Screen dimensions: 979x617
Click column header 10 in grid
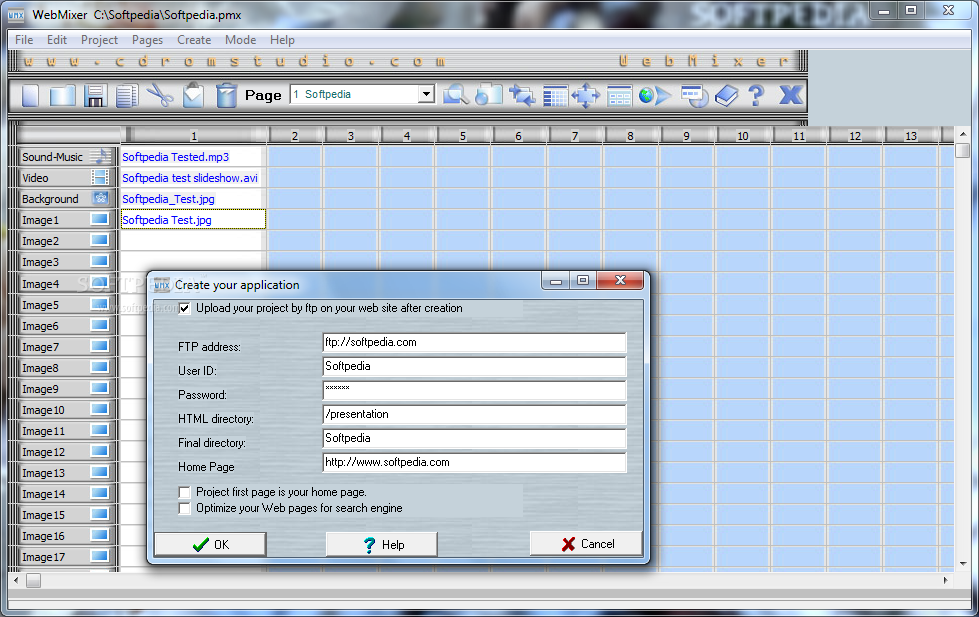743,136
